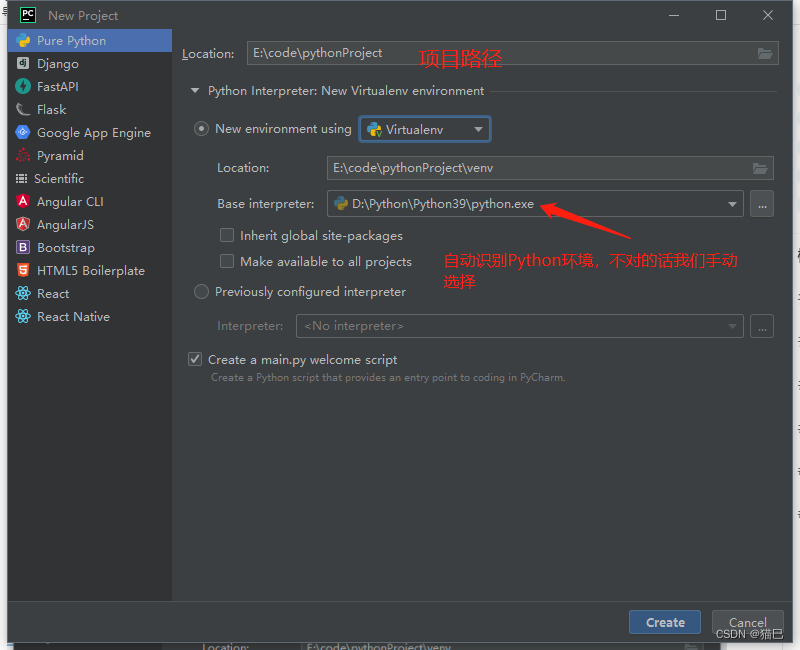This screenshot has height=650, width=800.
Task: Click the AngularJS list entry
Action: pos(90,224)
